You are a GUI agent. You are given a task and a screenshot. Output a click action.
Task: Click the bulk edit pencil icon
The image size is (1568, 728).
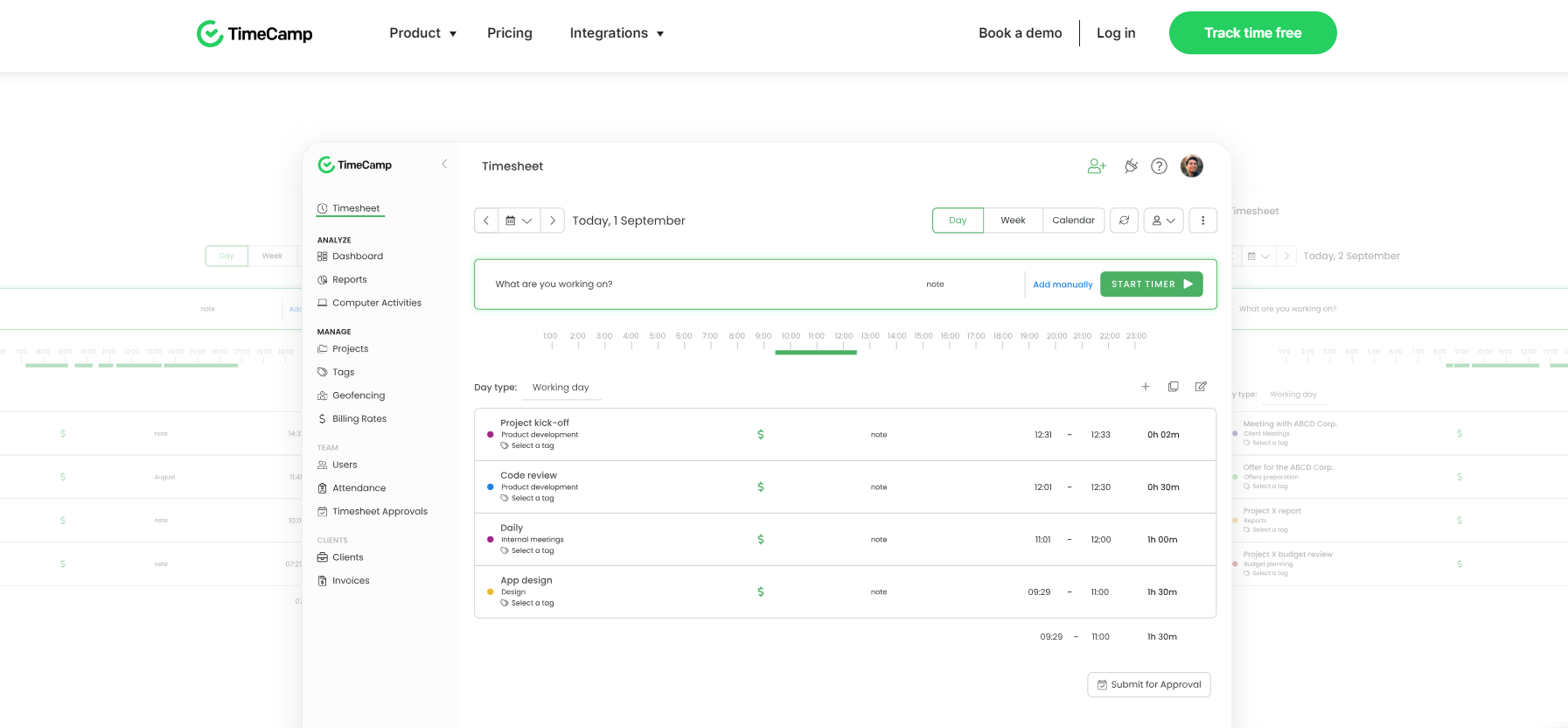1201,387
